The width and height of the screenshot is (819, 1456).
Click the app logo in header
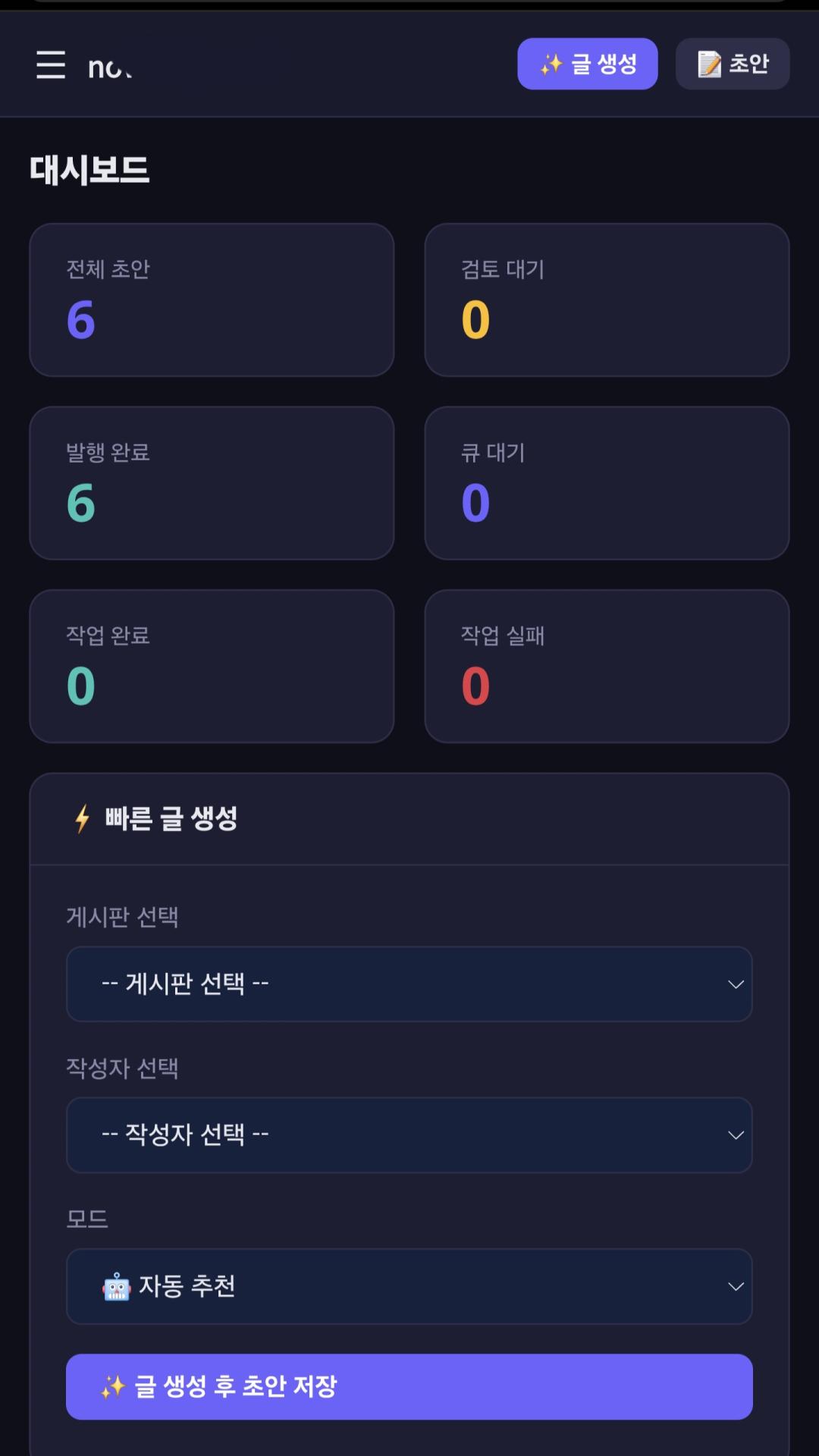pos(110,68)
